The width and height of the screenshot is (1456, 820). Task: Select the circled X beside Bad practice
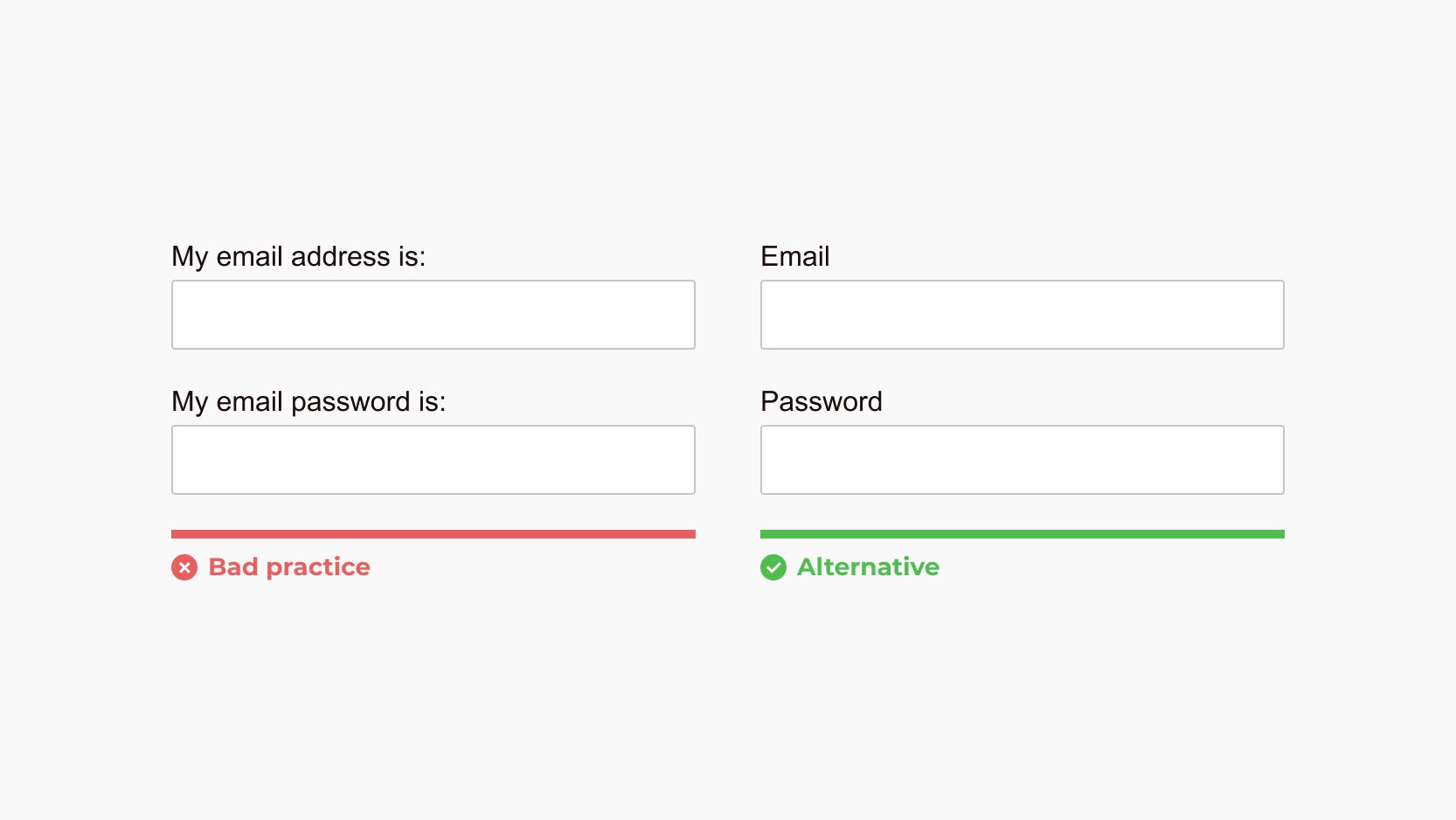(x=184, y=567)
